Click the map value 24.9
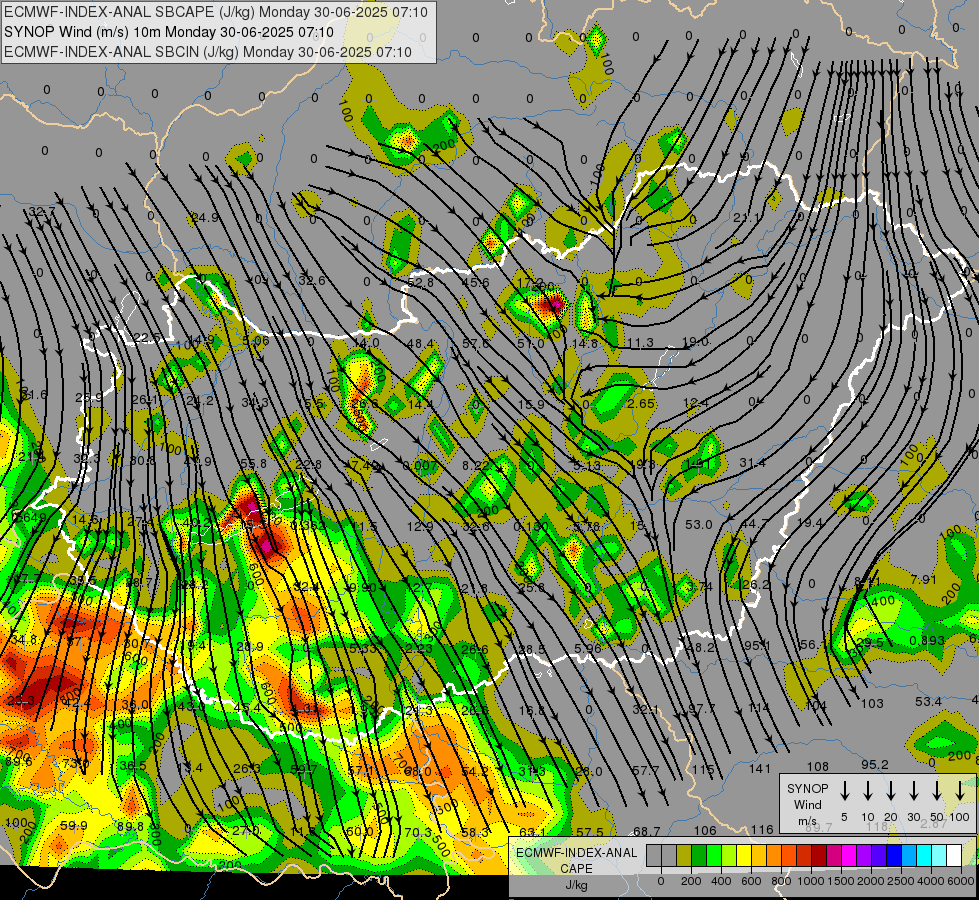979x900 pixels. [x=205, y=217]
